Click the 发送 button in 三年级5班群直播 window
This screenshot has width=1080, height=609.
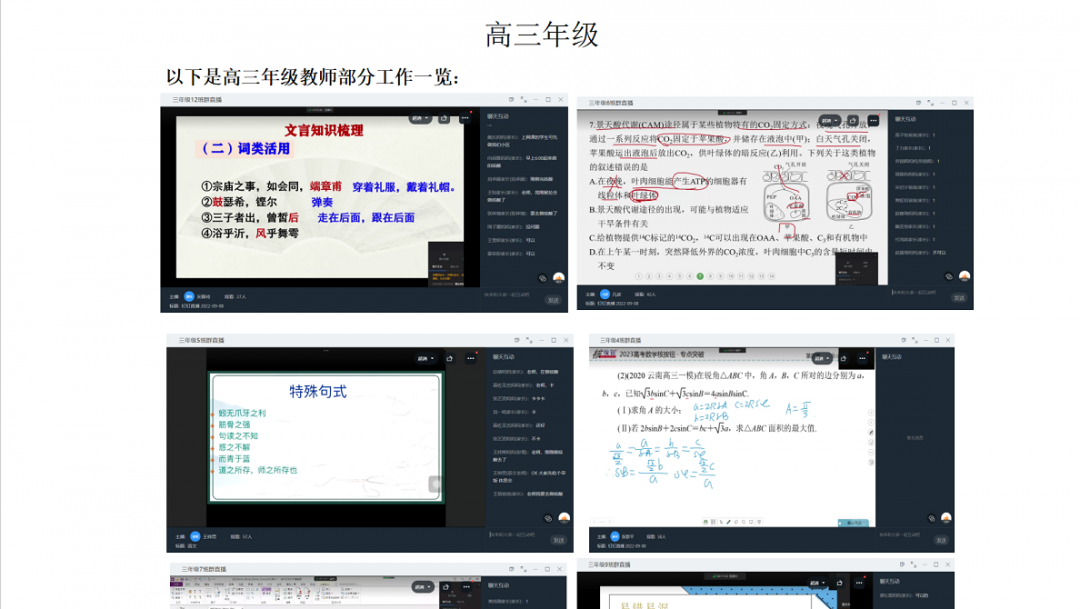pos(559,540)
